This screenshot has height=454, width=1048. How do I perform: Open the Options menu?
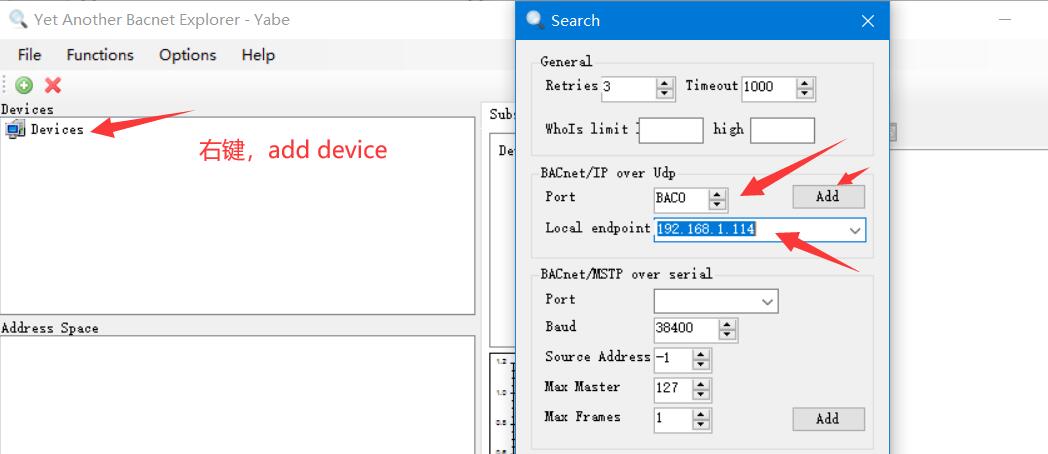pos(187,55)
